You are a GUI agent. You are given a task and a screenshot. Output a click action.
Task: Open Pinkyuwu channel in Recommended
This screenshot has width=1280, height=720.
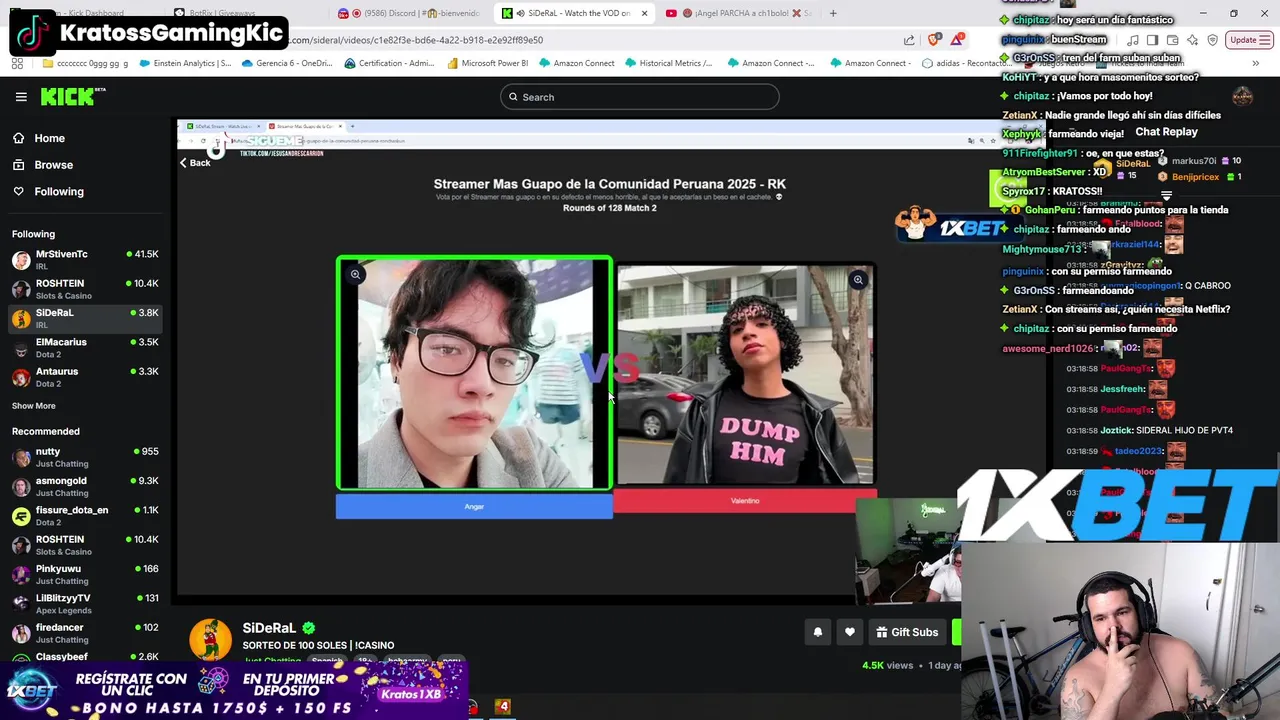85,574
